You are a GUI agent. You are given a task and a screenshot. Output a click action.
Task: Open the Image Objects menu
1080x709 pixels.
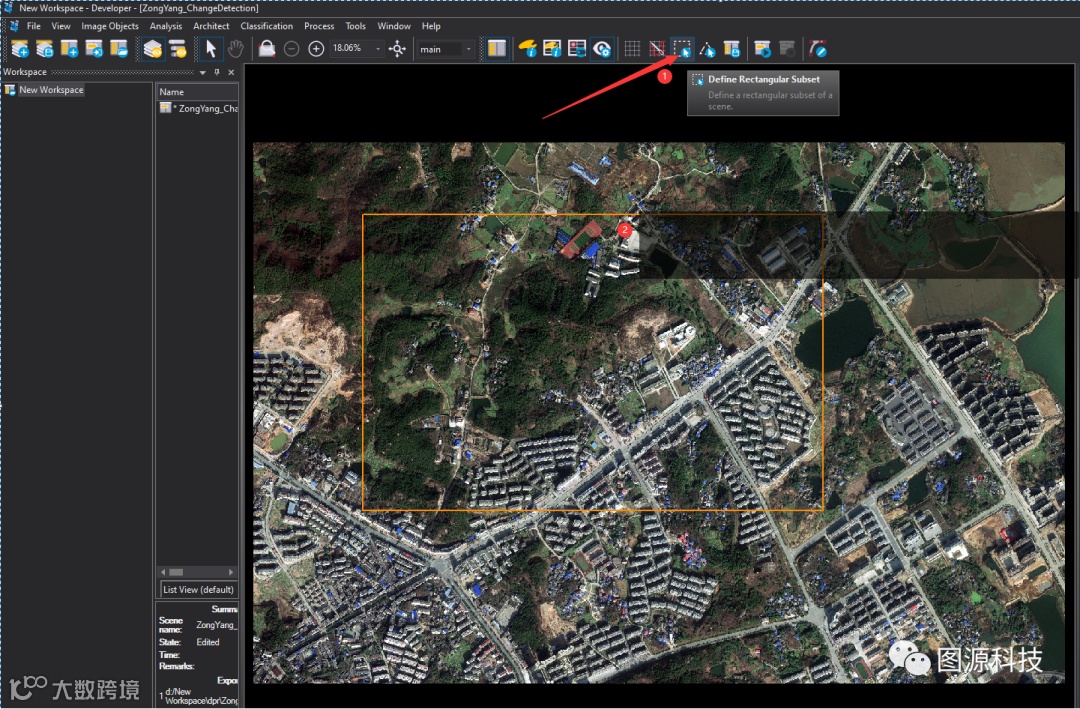[110, 26]
